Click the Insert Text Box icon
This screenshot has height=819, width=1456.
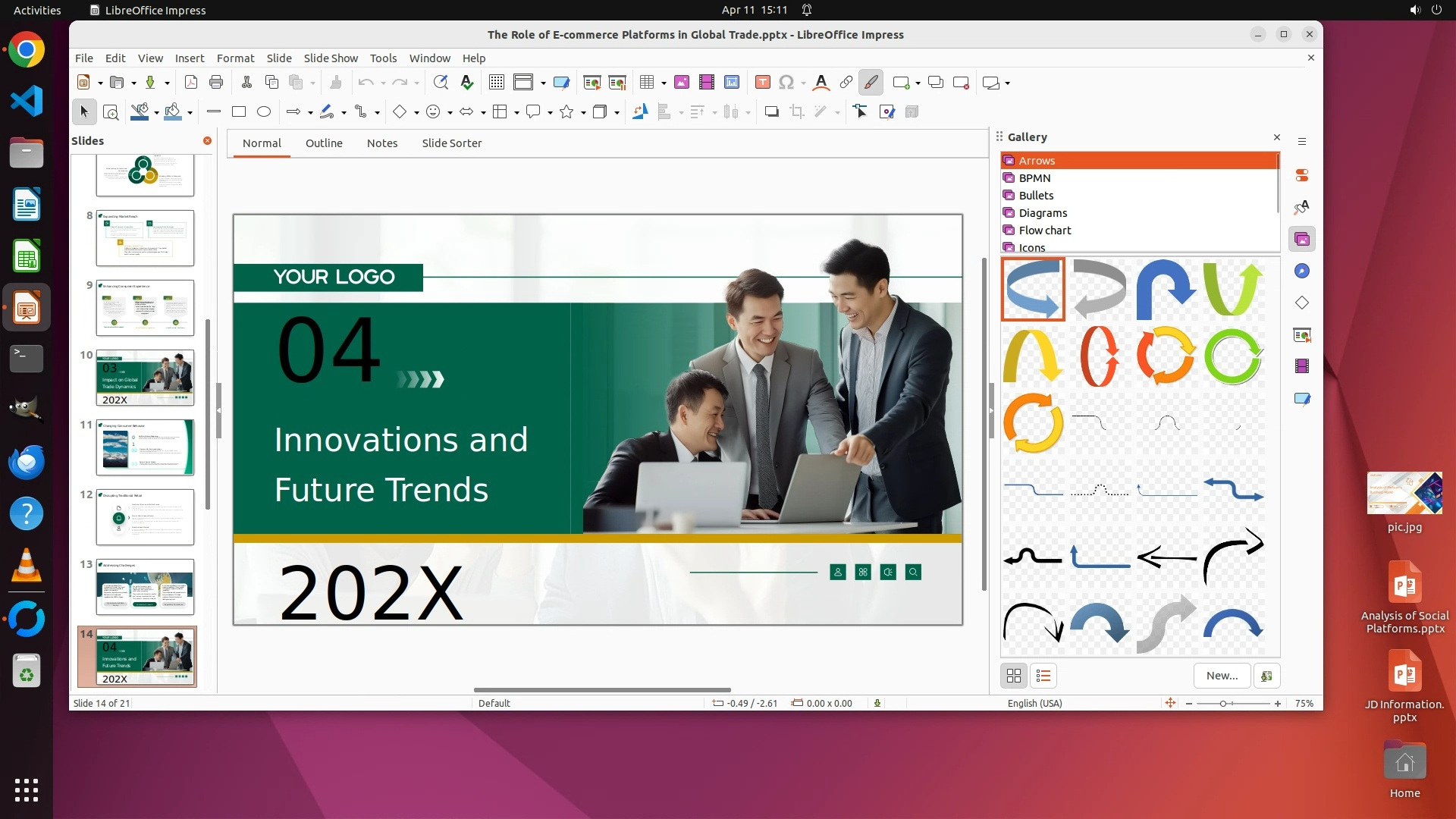pyautogui.click(x=763, y=83)
